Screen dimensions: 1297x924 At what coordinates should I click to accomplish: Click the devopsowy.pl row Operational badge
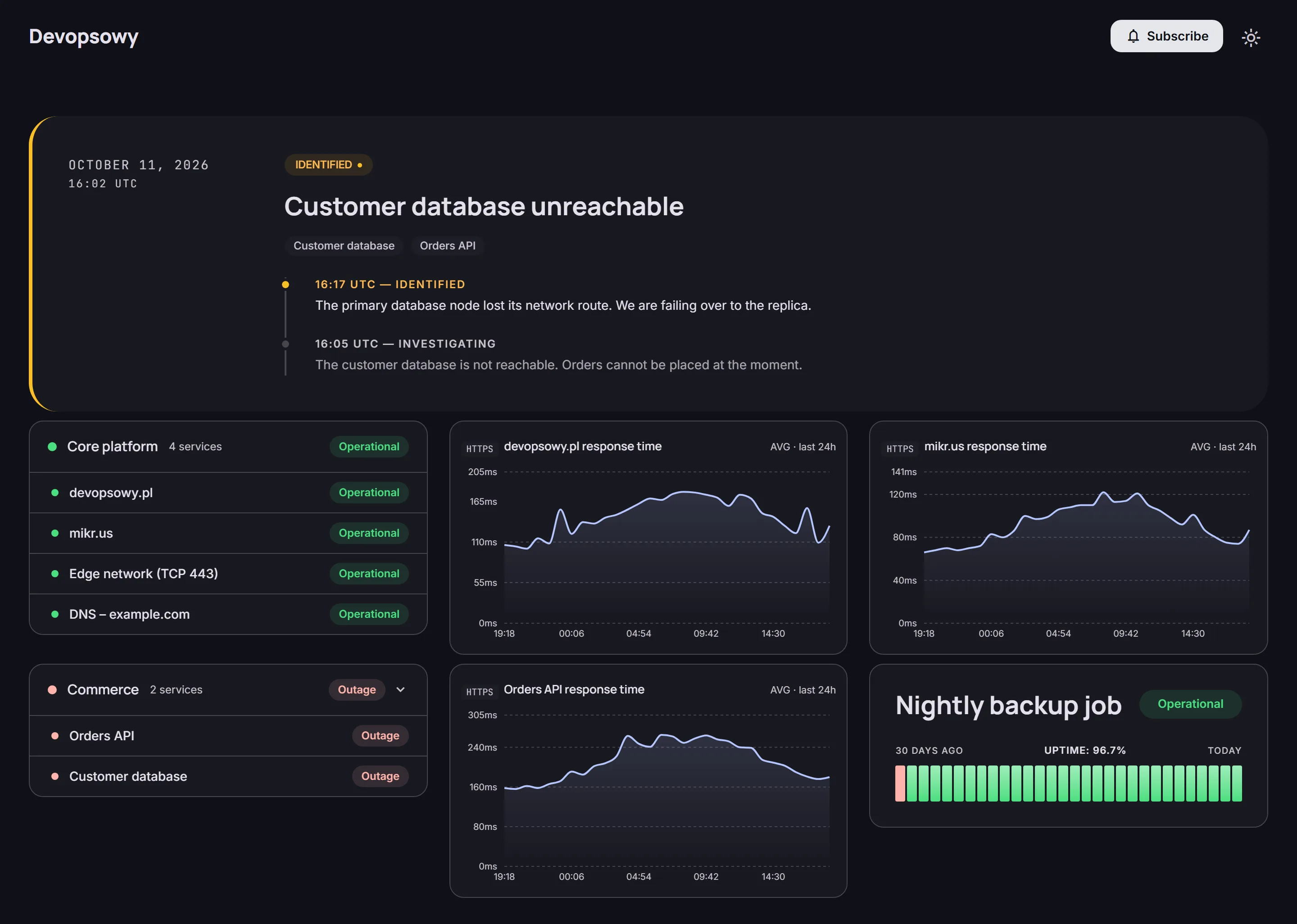click(x=369, y=493)
